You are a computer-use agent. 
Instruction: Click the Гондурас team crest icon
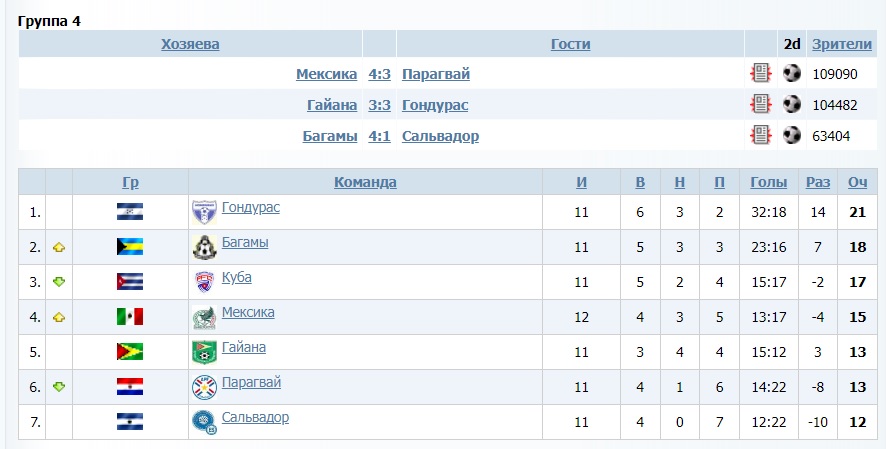(204, 211)
